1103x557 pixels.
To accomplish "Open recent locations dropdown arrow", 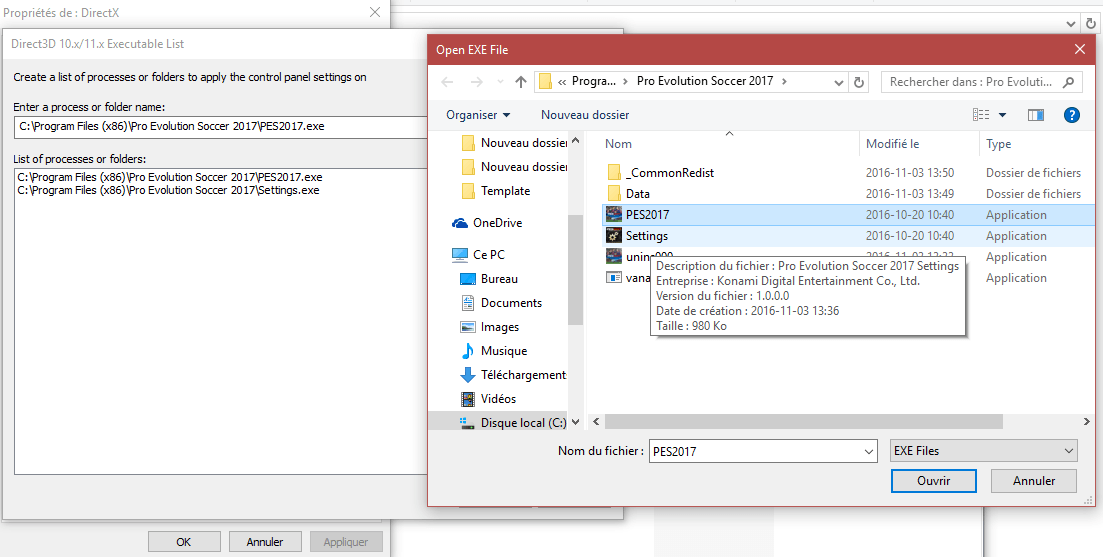I will click(x=500, y=82).
